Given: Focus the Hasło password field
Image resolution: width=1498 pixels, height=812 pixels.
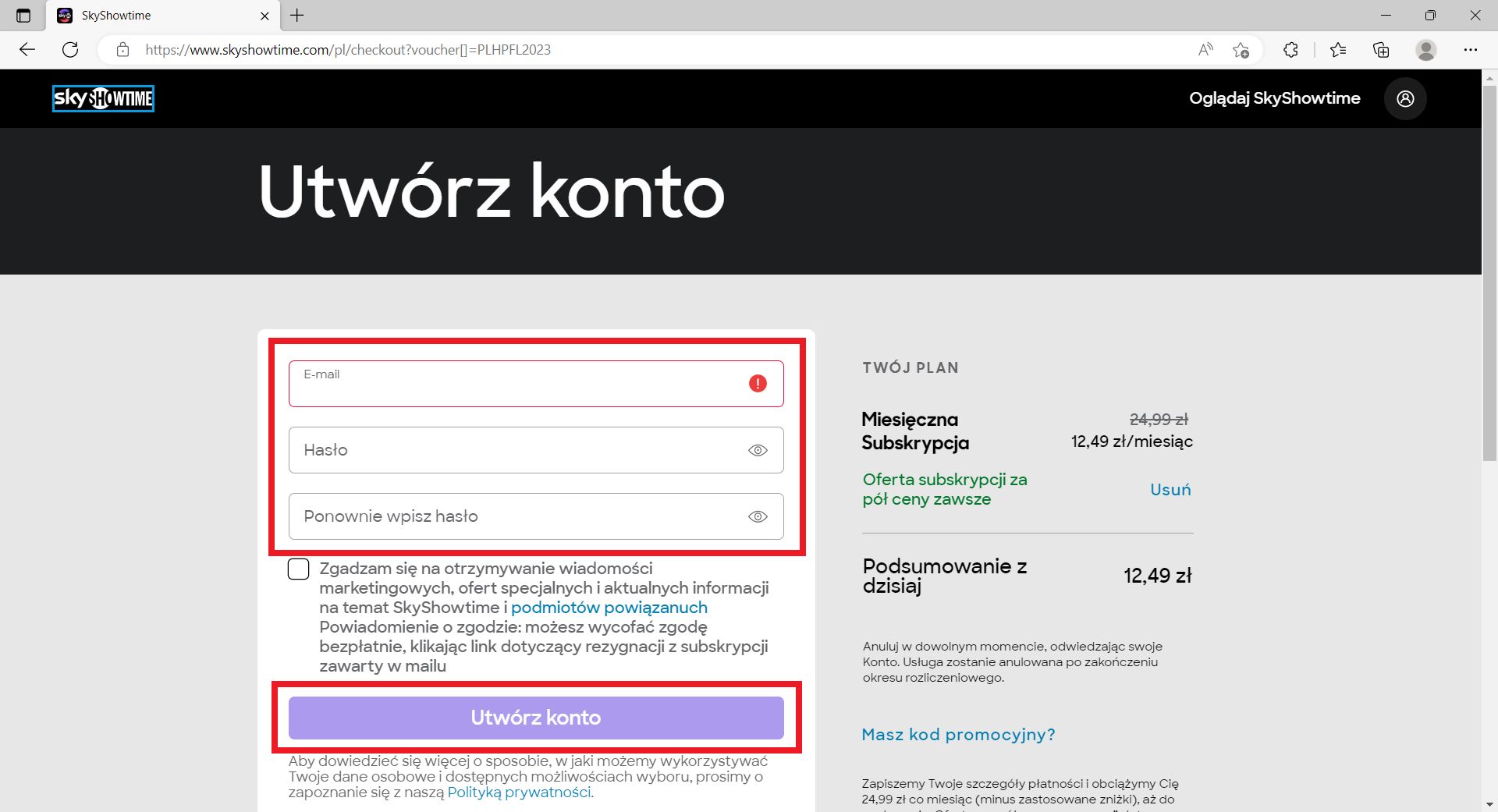Looking at the screenshot, I should coord(536,450).
